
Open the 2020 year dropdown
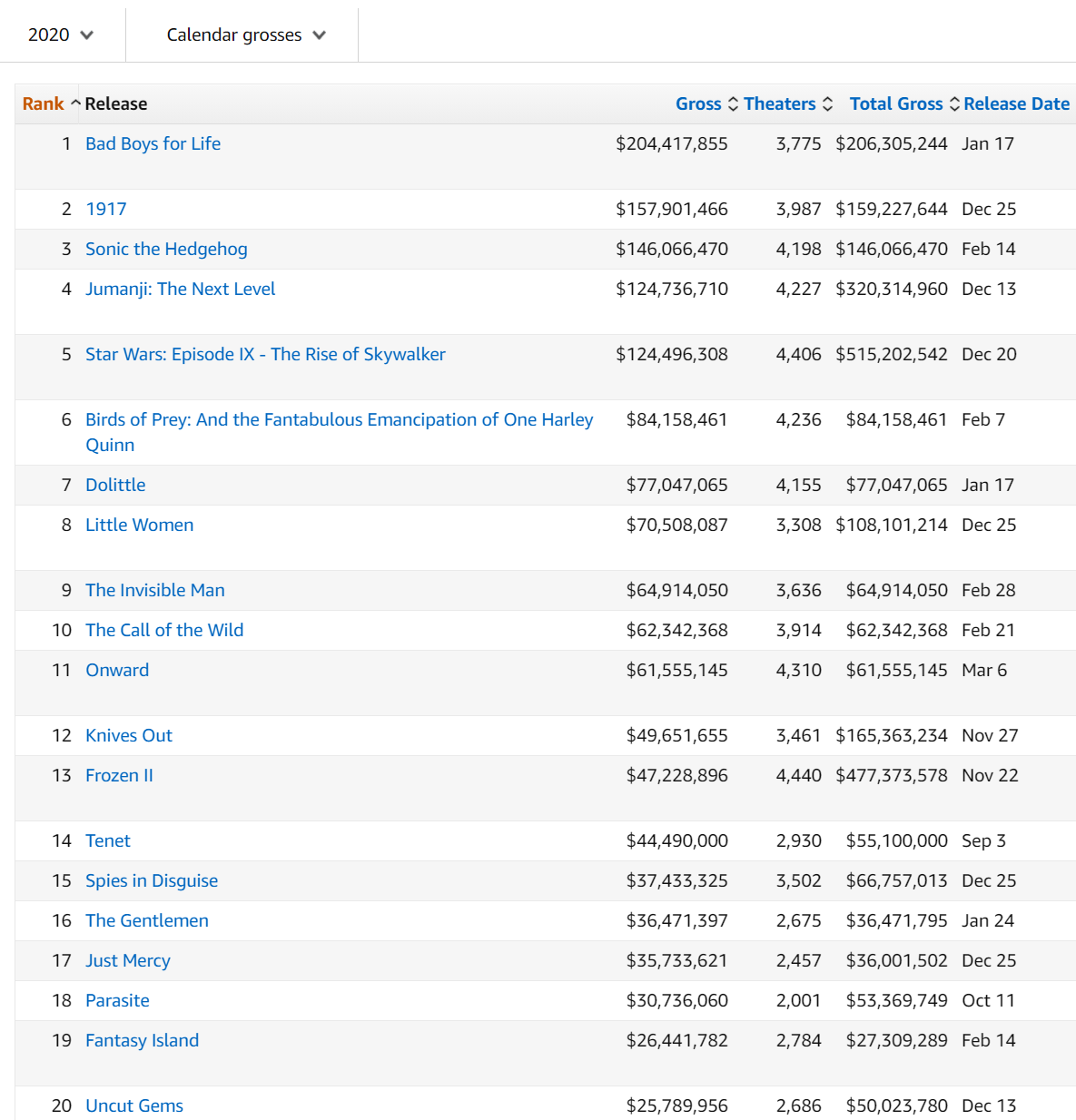60,34
